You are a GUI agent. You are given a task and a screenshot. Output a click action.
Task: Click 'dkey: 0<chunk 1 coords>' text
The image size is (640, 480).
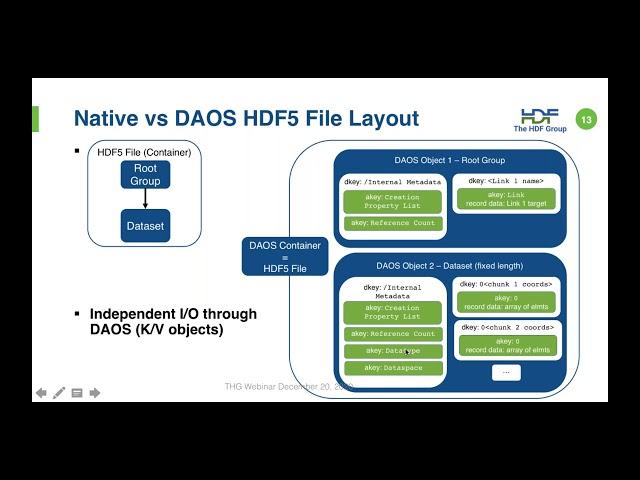coord(506,284)
